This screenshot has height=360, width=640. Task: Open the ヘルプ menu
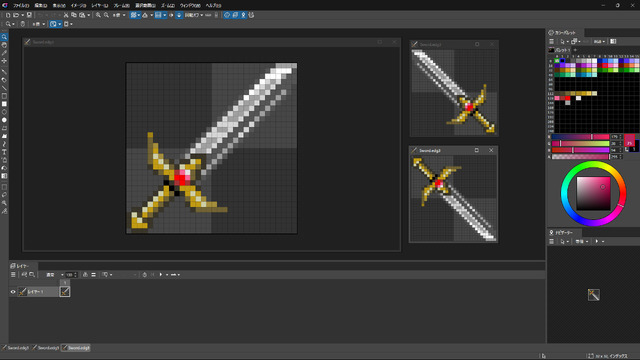[213, 6]
